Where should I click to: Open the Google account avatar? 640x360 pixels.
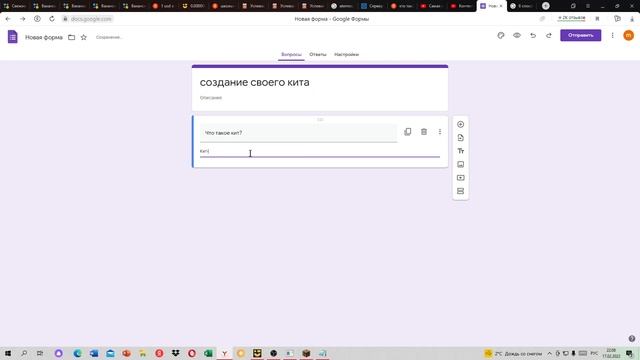[x=629, y=36]
